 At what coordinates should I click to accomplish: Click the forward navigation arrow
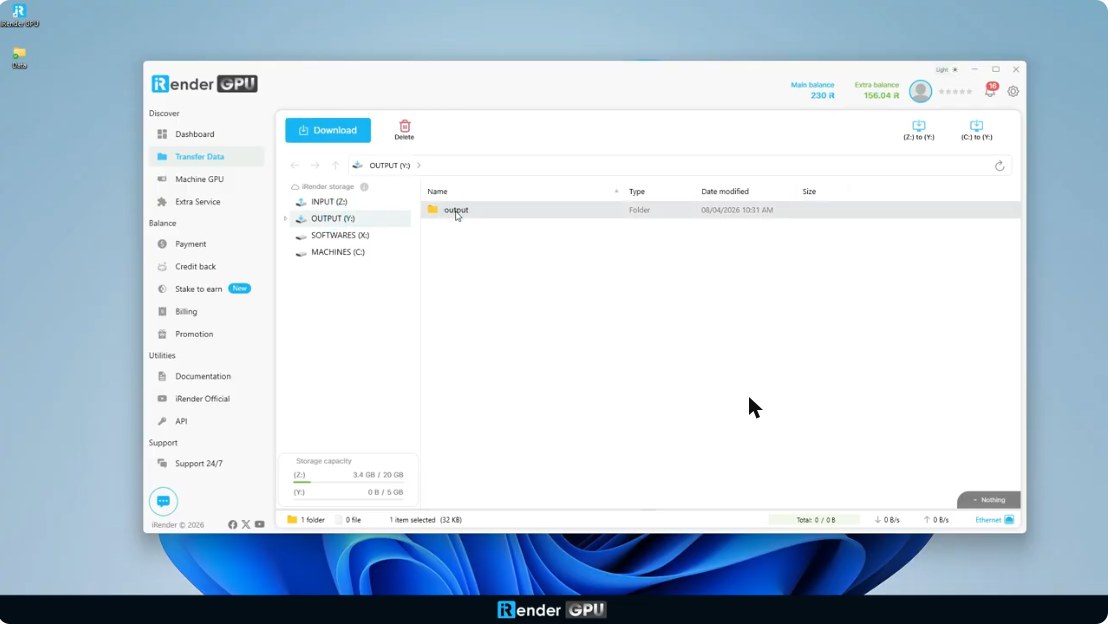coord(315,165)
